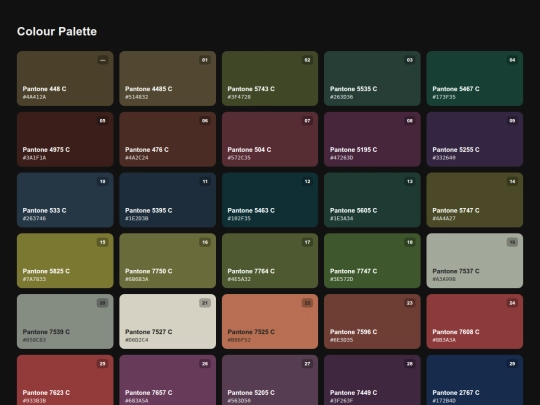Screen dimensions: 540x405
Task: Click the 16 badge on Pantone 7750 C
Action: (205, 242)
